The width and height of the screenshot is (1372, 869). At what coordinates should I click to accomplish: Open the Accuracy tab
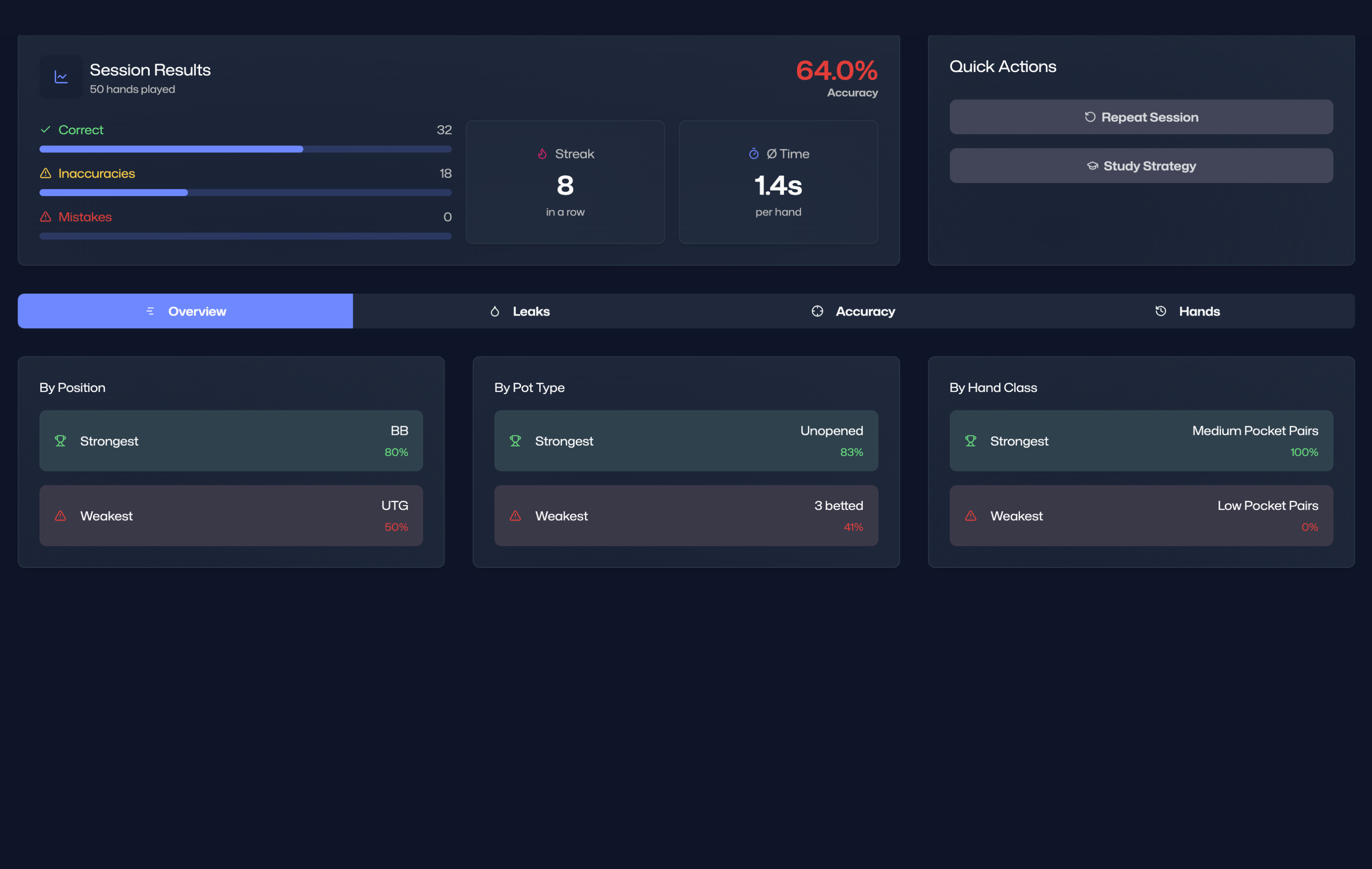(853, 311)
